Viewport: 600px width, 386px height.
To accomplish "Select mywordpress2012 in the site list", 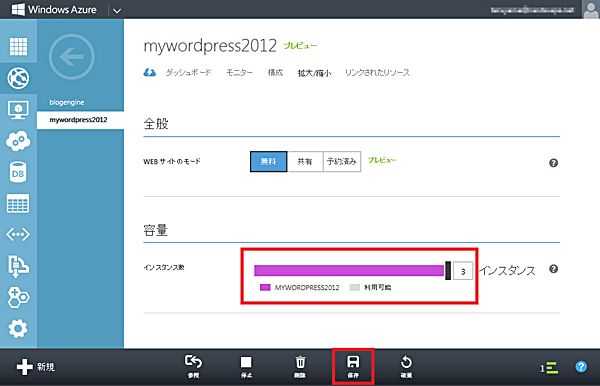I will tap(80, 120).
